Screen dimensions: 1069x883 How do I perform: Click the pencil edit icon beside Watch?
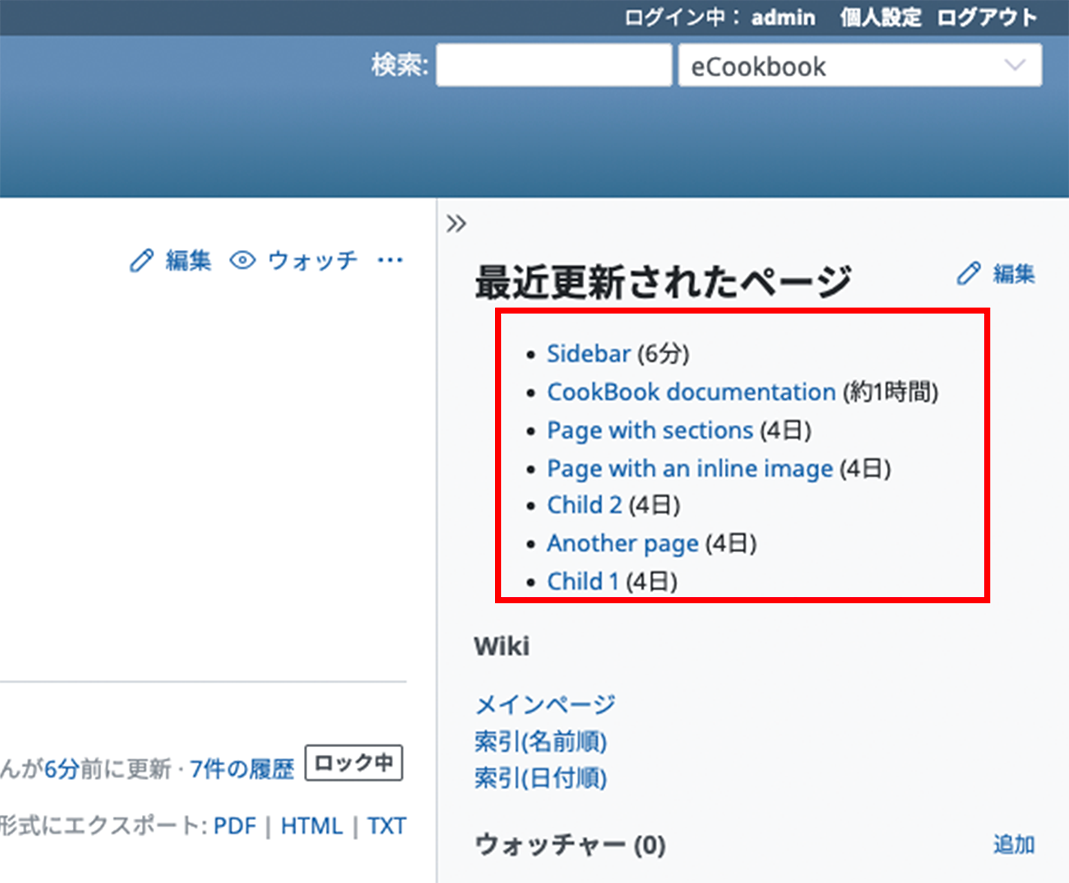click(x=141, y=261)
